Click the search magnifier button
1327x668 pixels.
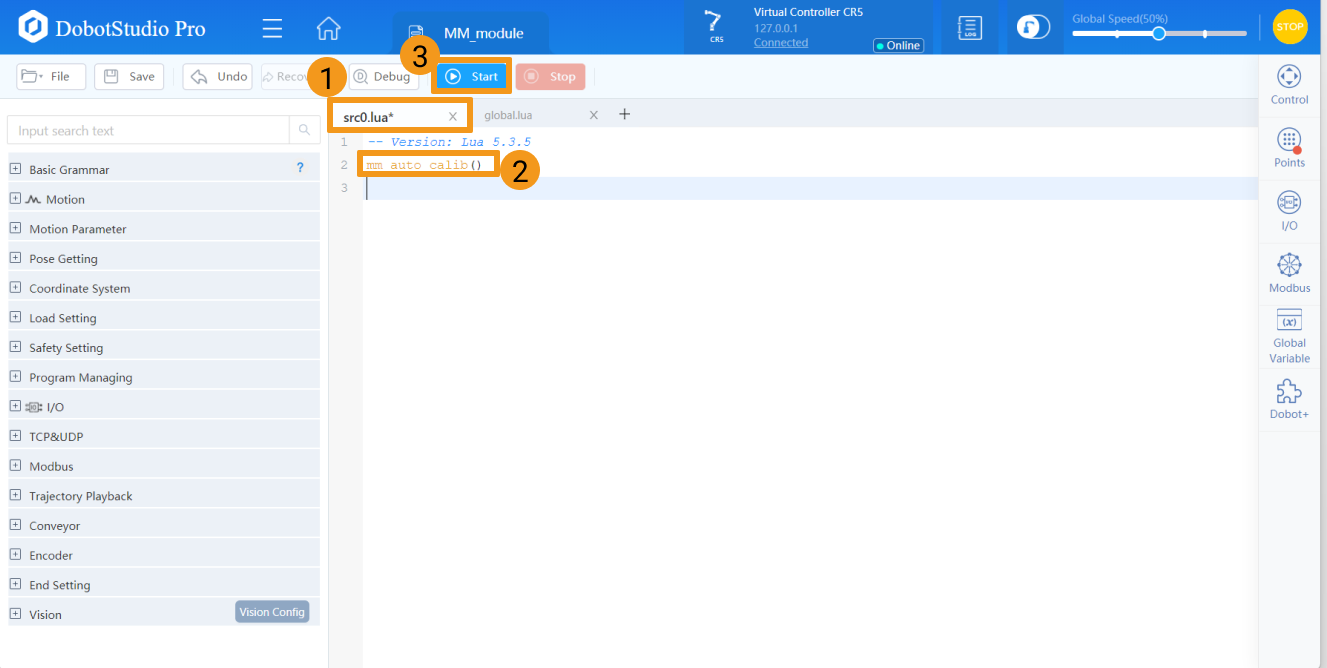tap(304, 131)
